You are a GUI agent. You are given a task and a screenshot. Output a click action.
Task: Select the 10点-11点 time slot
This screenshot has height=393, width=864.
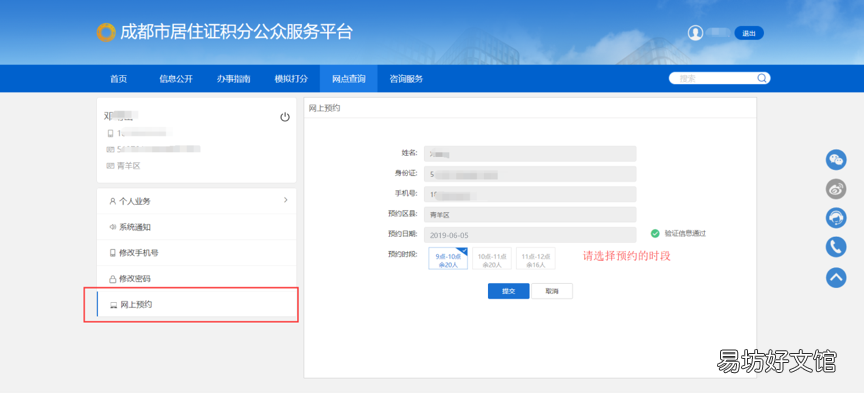pos(492,259)
